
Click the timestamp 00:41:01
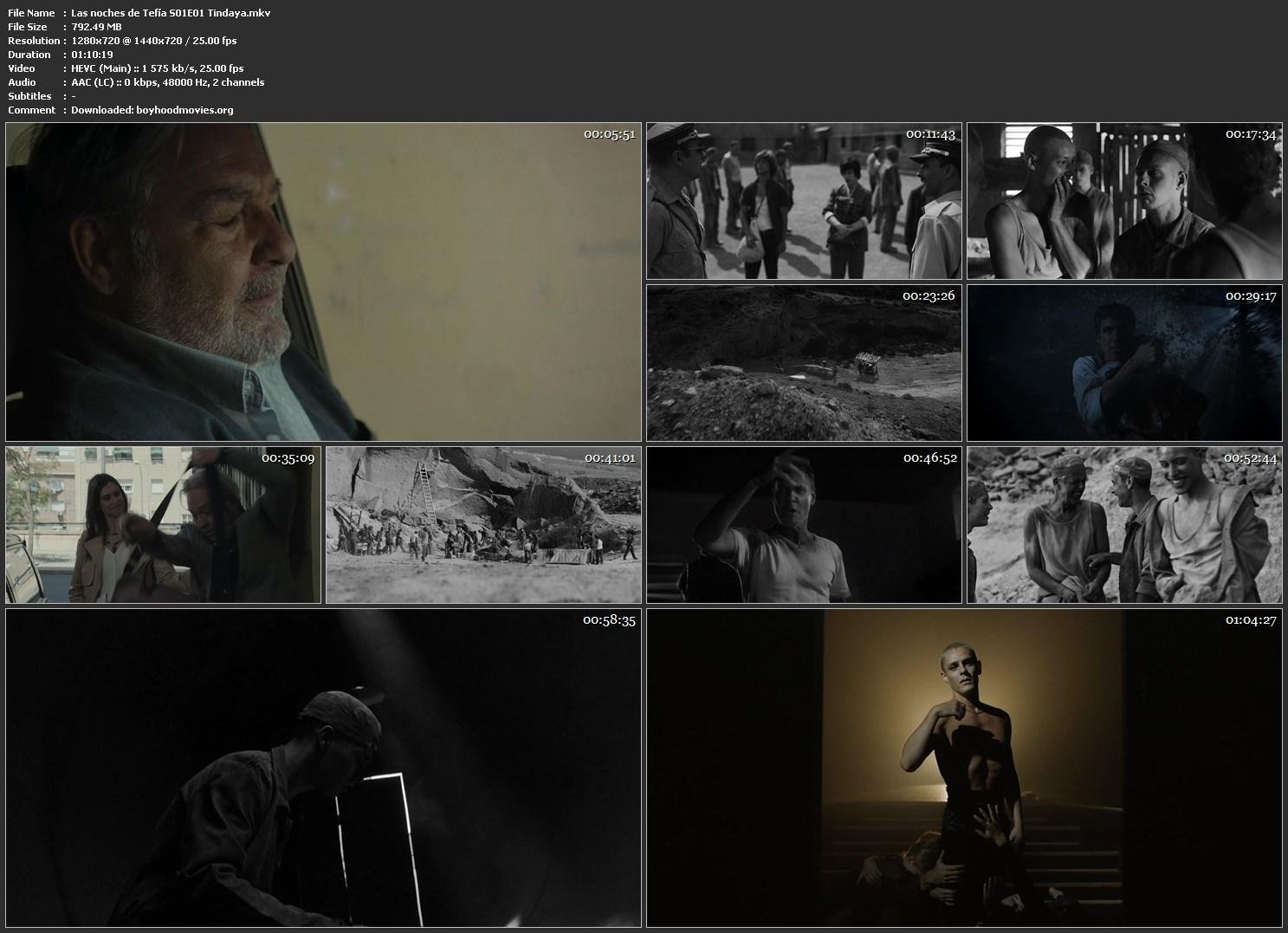point(610,458)
